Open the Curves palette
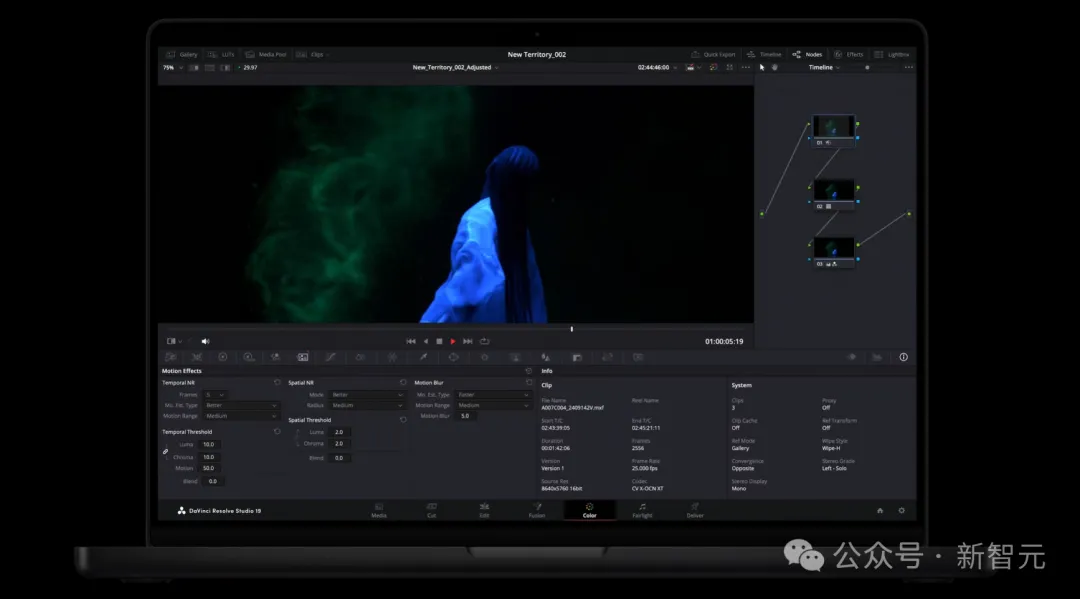Viewport: 1080px width, 599px height. point(331,357)
